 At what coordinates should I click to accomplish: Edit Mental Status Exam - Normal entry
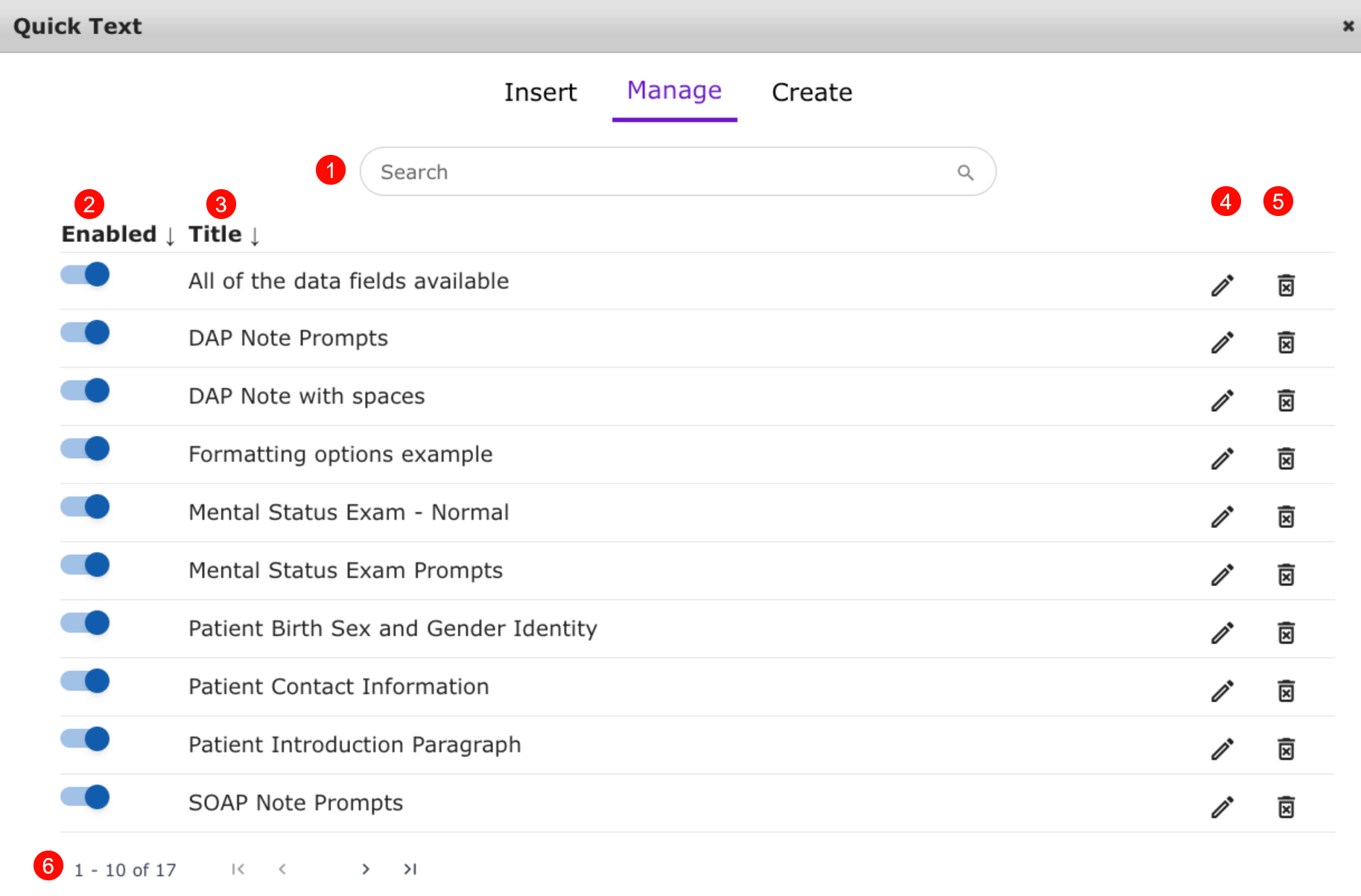point(1222,517)
